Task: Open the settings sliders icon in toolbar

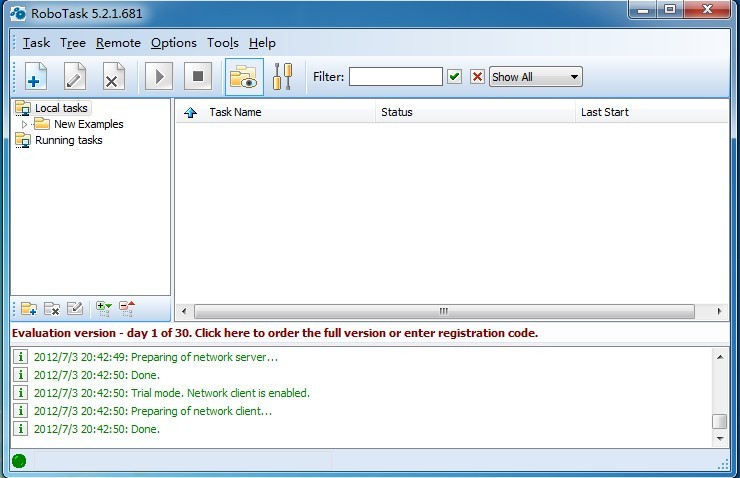Action: (x=282, y=77)
